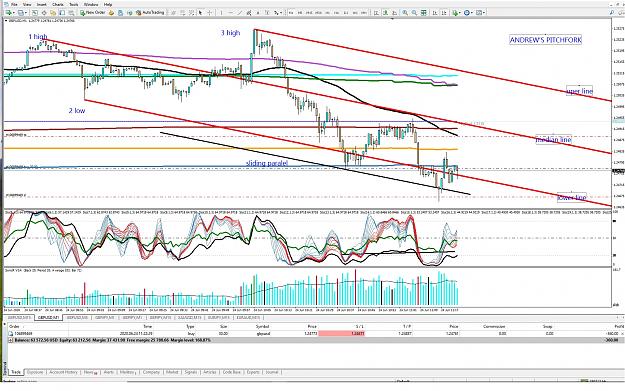Click the search magnifier icon
This screenshot has height=391, width=625.
(611, 13)
